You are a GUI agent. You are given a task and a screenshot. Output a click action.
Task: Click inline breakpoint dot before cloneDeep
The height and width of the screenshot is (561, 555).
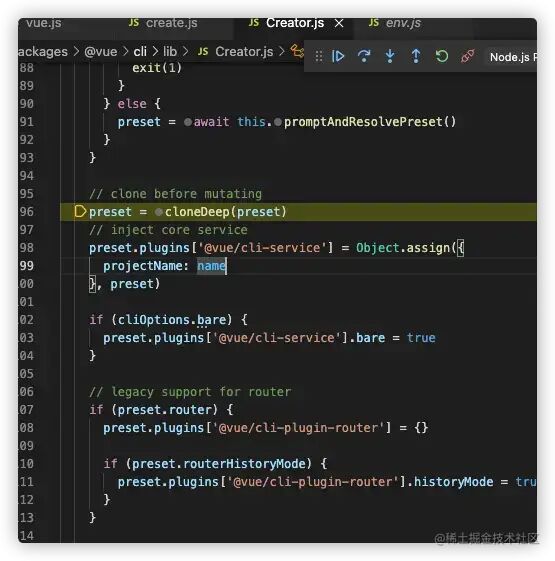(159, 212)
